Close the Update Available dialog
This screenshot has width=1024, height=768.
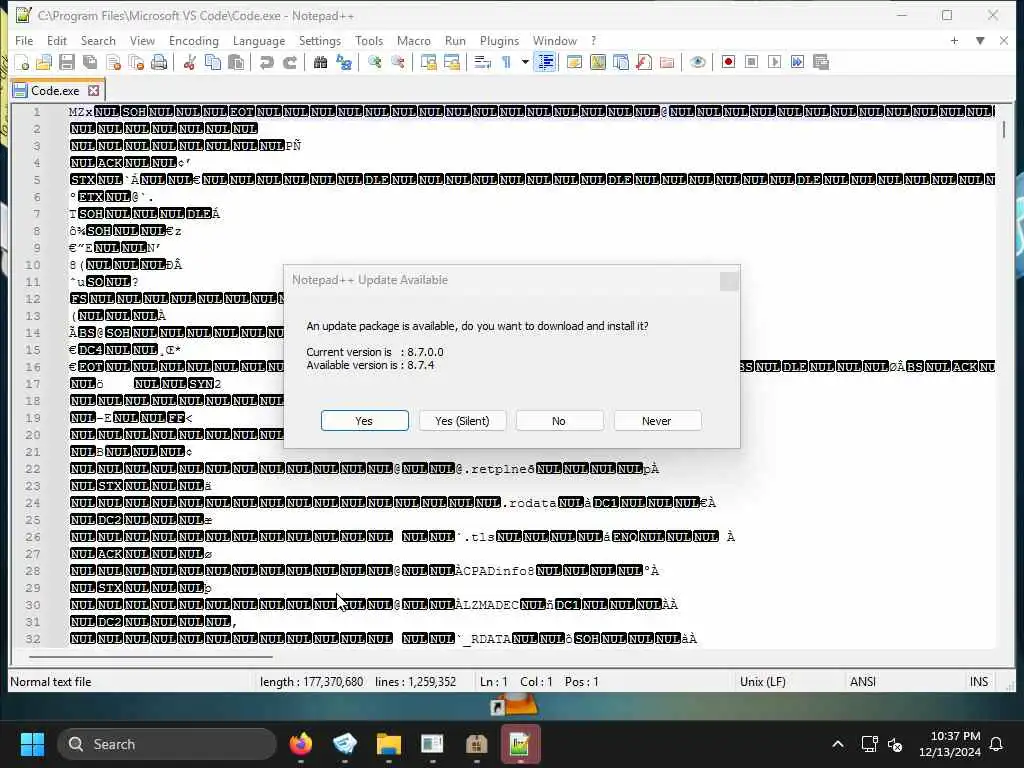(729, 281)
